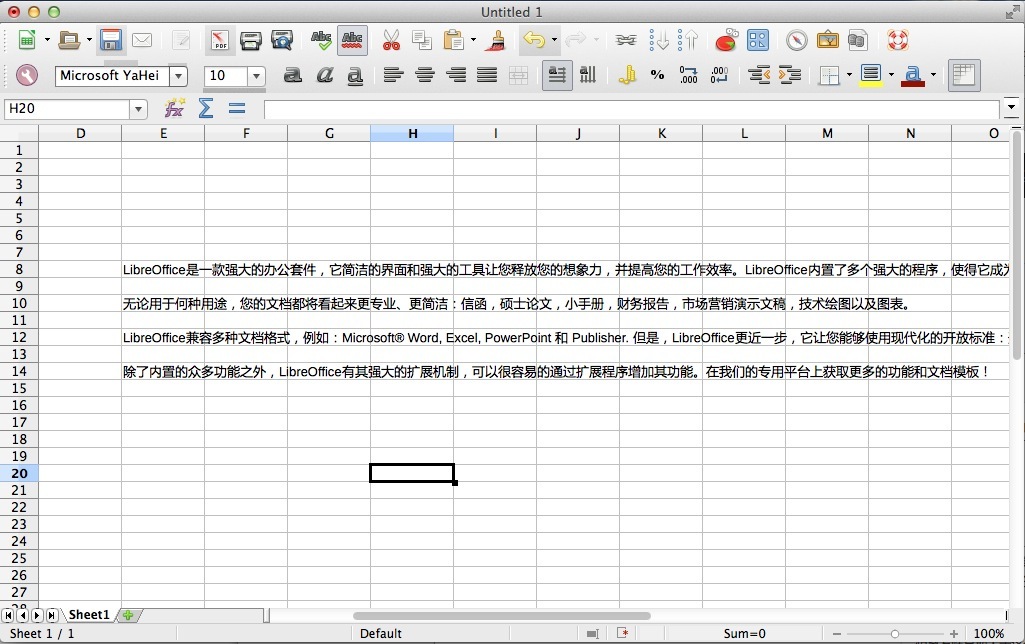
Task: Decrease cell indent
Action: pos(759,75)
